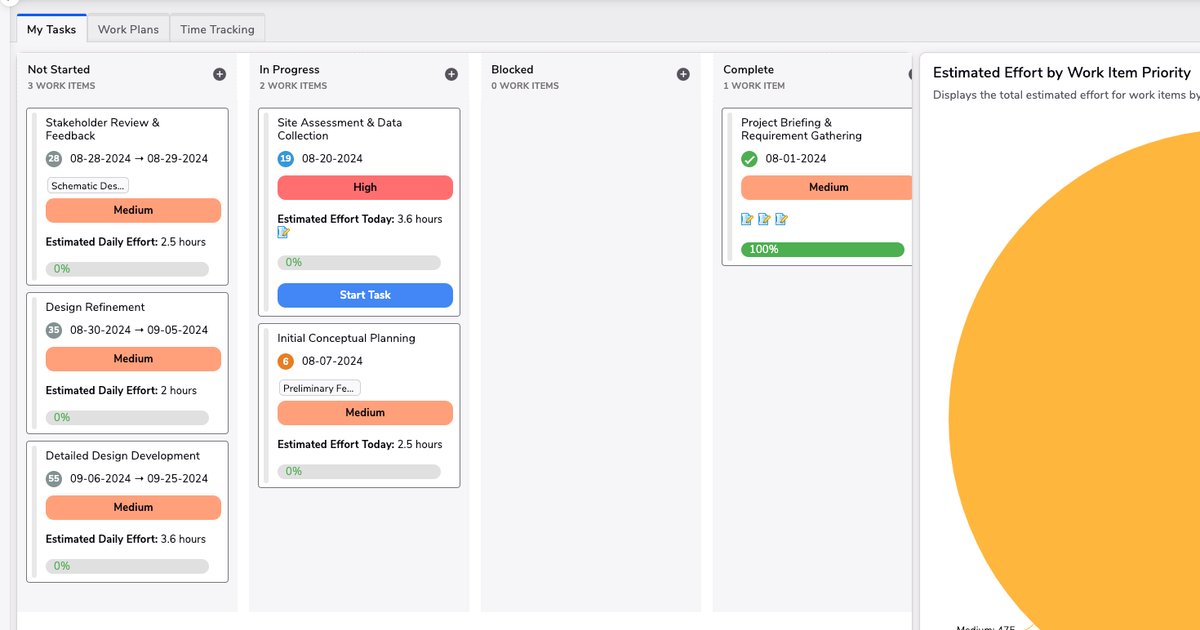Screen dimensions: 1200x630
Task: Open first note icon on Project Briefing card
Action: tap(747, 219)
